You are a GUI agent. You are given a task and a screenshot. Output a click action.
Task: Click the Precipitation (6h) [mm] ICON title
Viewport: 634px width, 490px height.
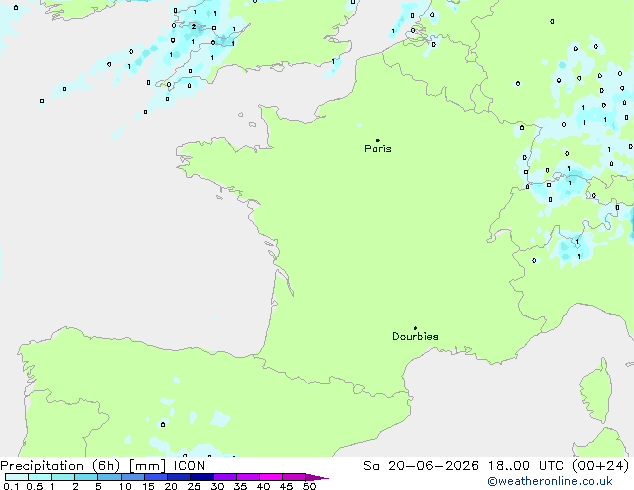pyautogui.click(x=103, y=466)
